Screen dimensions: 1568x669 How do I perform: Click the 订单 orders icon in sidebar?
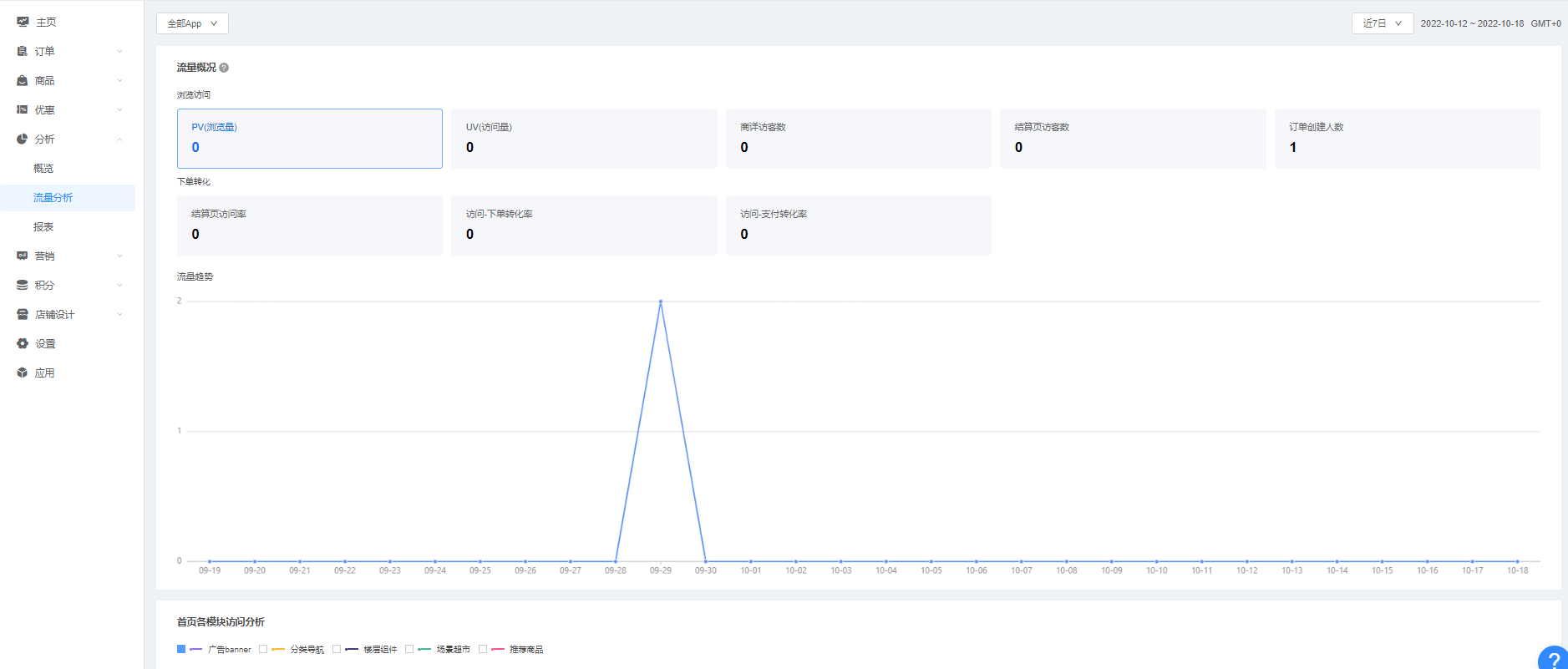click(23, 51)
